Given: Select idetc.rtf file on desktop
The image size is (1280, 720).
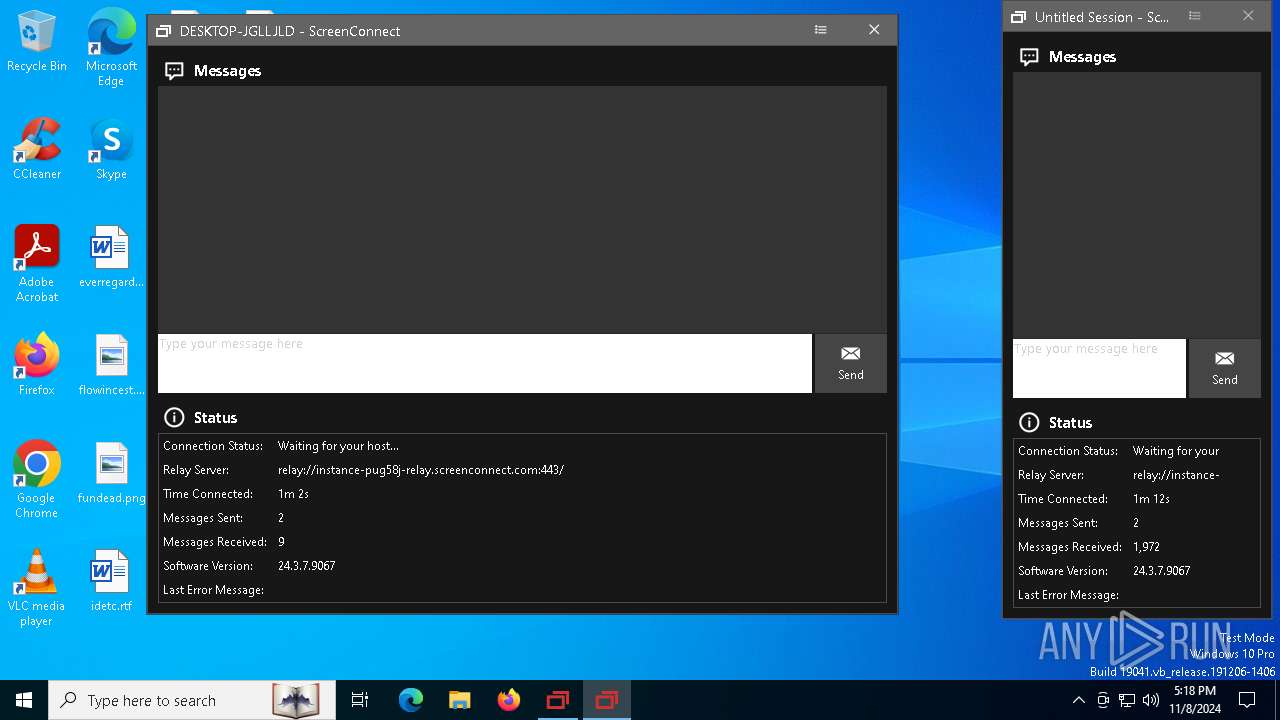Looking at the screenshot, I should point(111,582).
